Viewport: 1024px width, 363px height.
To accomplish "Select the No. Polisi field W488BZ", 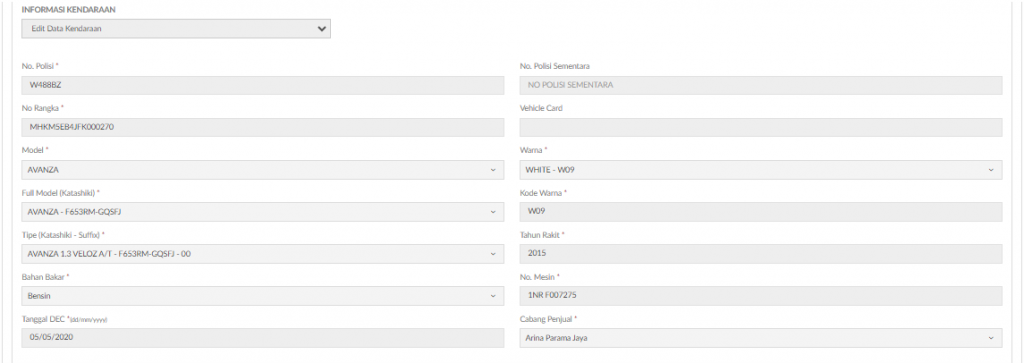I will (x=263, y=86).
